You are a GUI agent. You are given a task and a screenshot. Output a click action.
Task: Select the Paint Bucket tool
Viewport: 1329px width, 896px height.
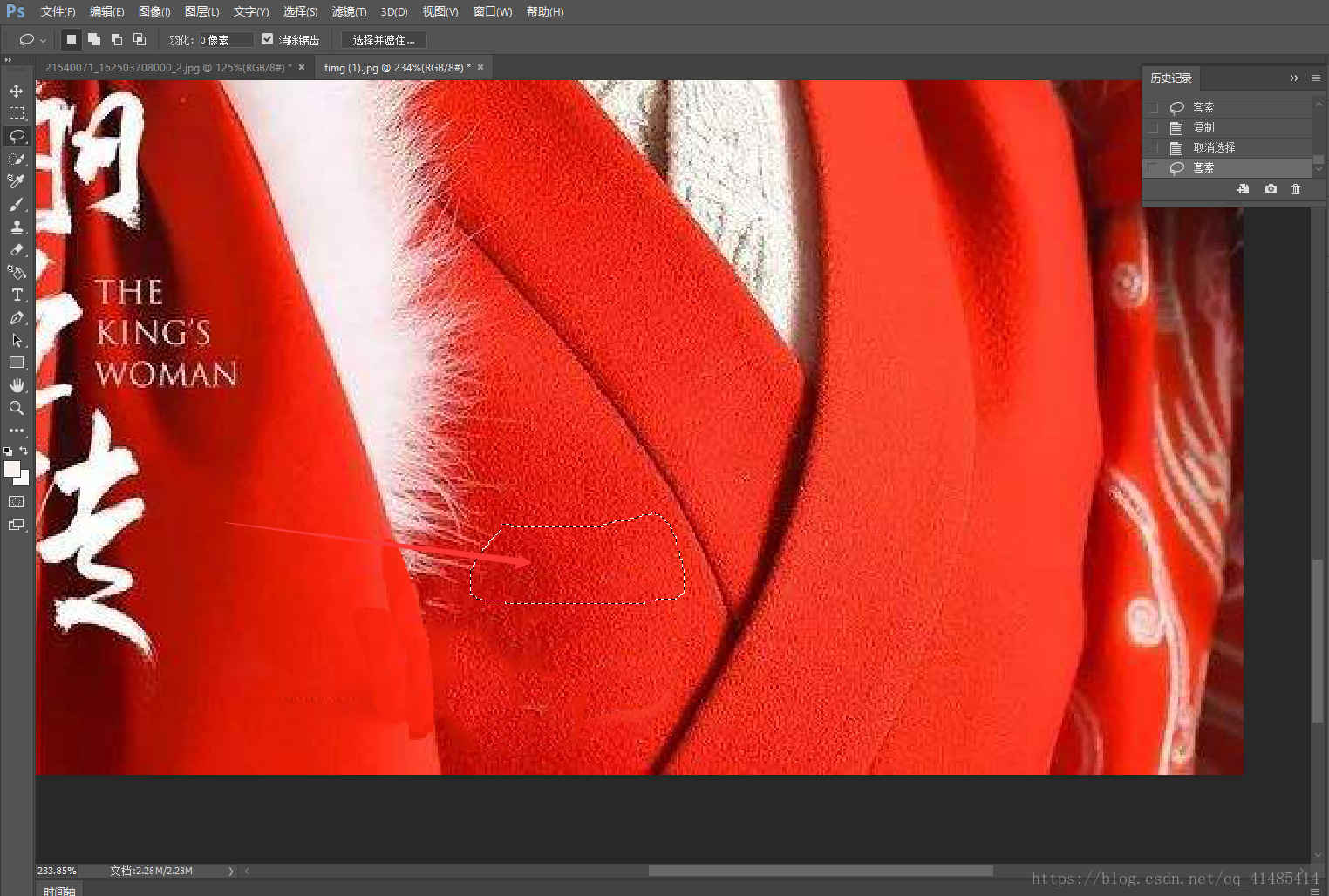(17, 272)
